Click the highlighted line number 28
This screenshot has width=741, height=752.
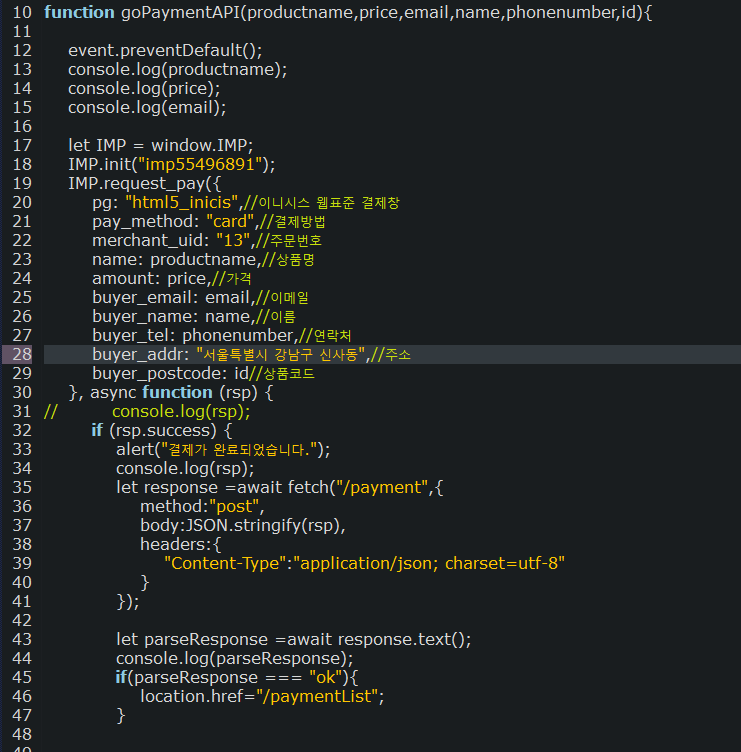click(x=22, y=354)
